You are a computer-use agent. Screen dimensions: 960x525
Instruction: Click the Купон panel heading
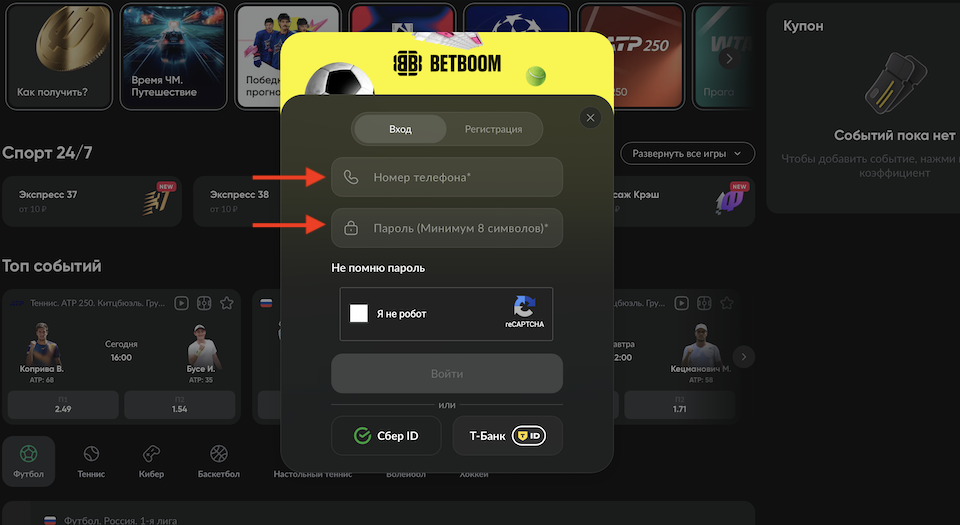[803, 26]
